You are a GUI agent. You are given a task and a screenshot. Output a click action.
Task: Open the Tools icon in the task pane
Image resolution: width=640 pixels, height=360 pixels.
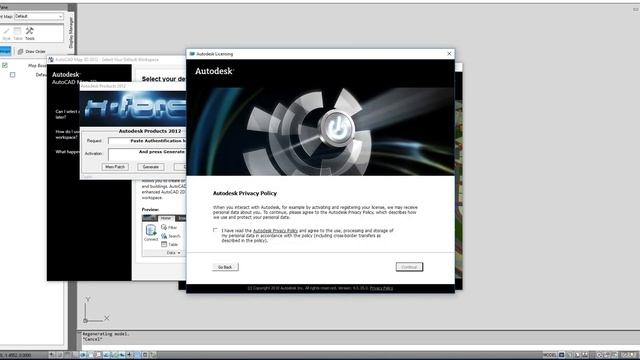tap(30, 33)
